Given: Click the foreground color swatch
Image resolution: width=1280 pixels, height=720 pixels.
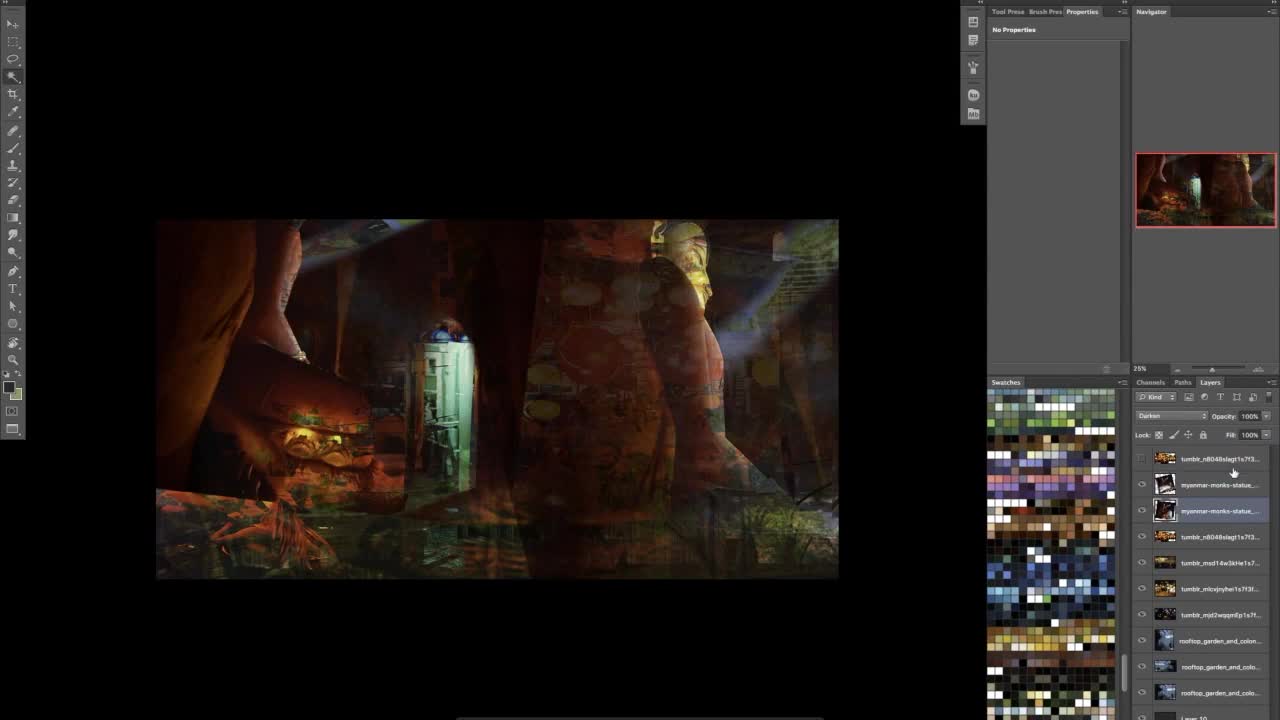Looking at the screenshot, I should [9, 388].
